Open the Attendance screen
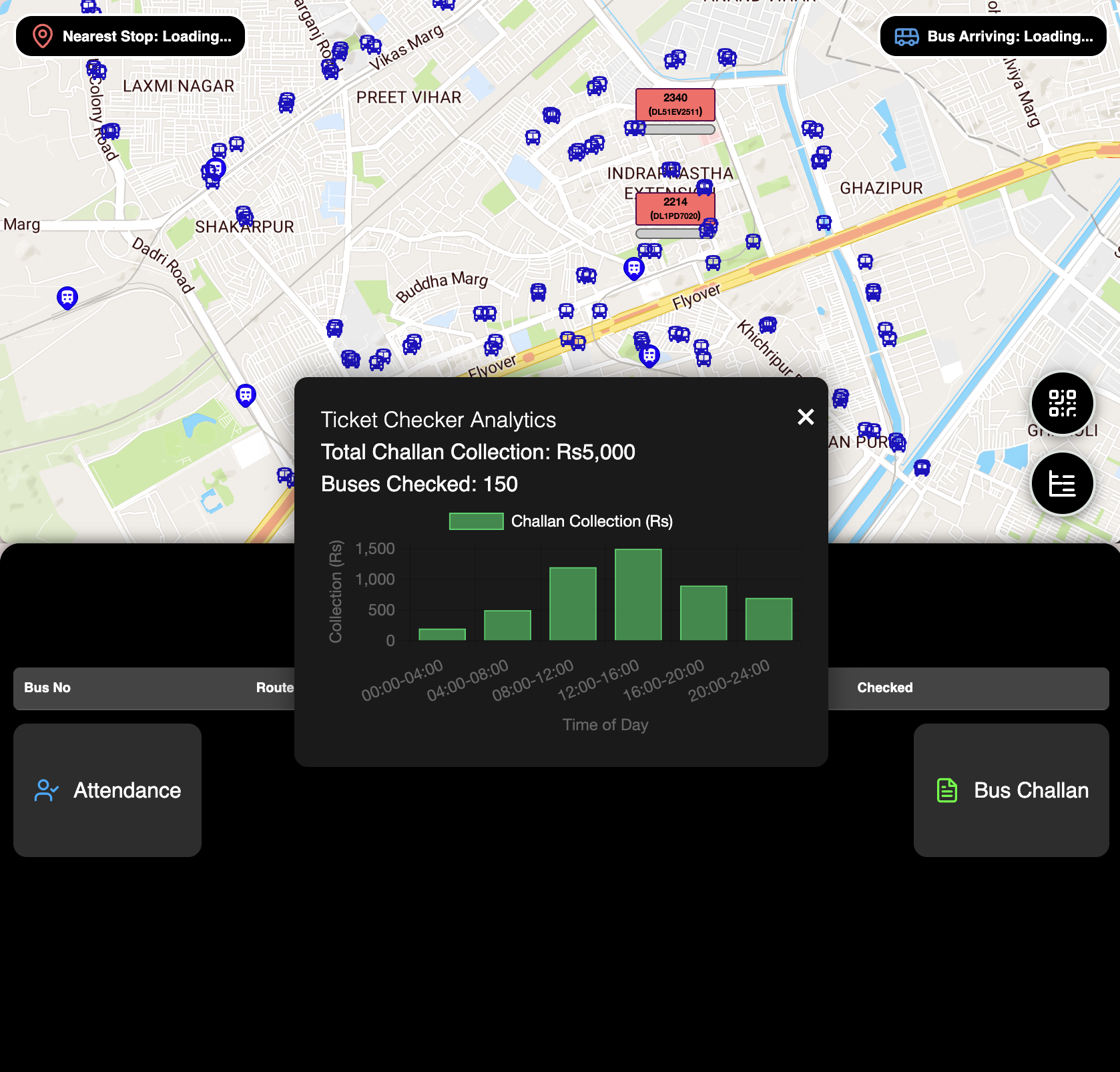Image resolution: width=1120 pixels, height=1072 pixels. 107,791
